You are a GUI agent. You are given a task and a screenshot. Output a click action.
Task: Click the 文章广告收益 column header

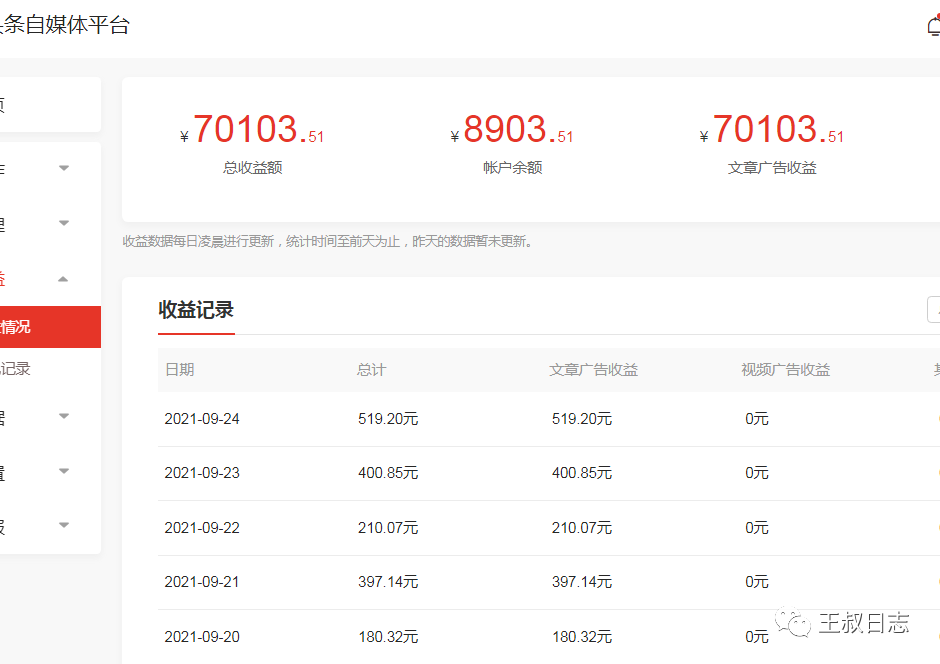coord(593,370)
